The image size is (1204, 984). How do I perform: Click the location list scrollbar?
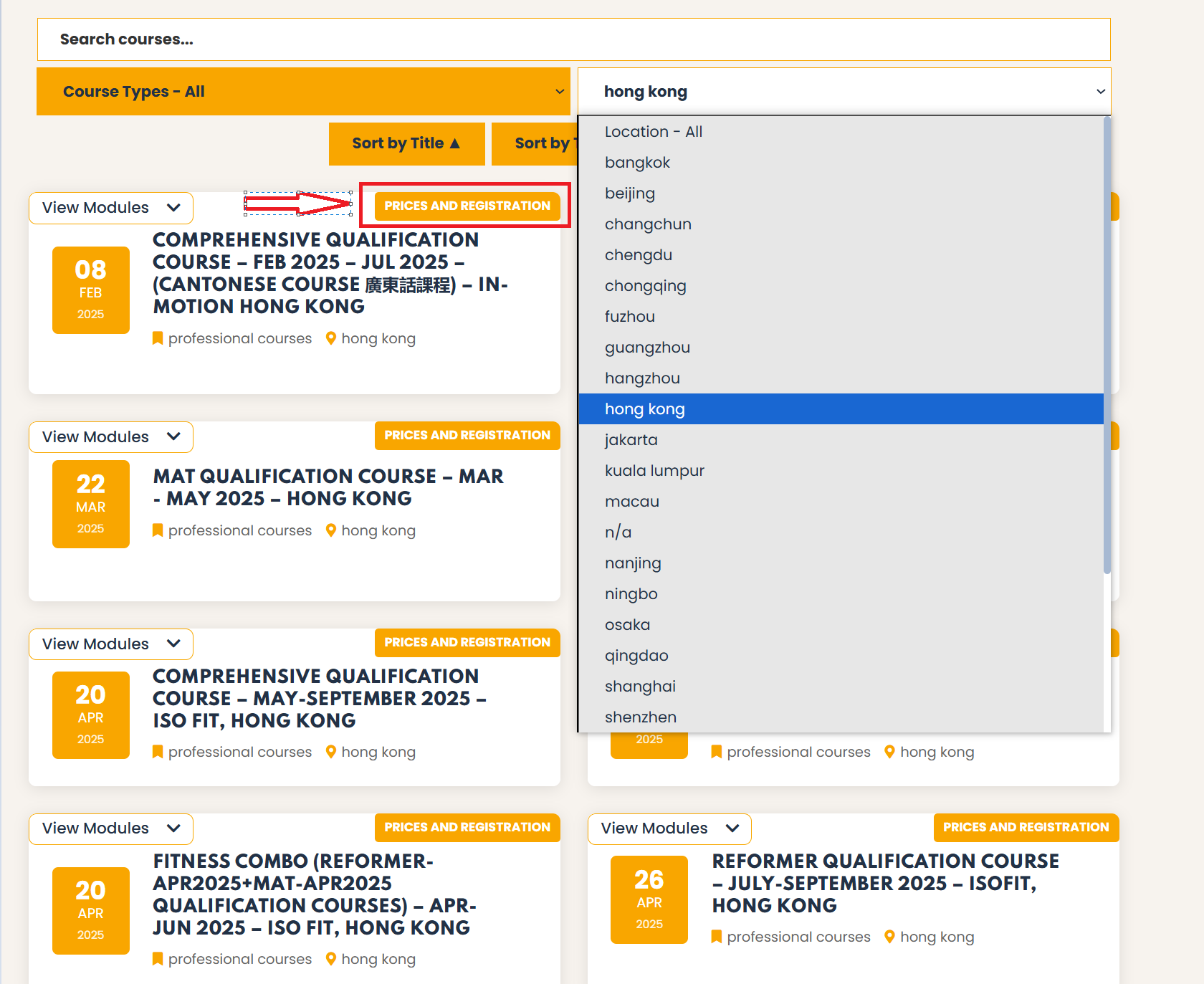1107,344
